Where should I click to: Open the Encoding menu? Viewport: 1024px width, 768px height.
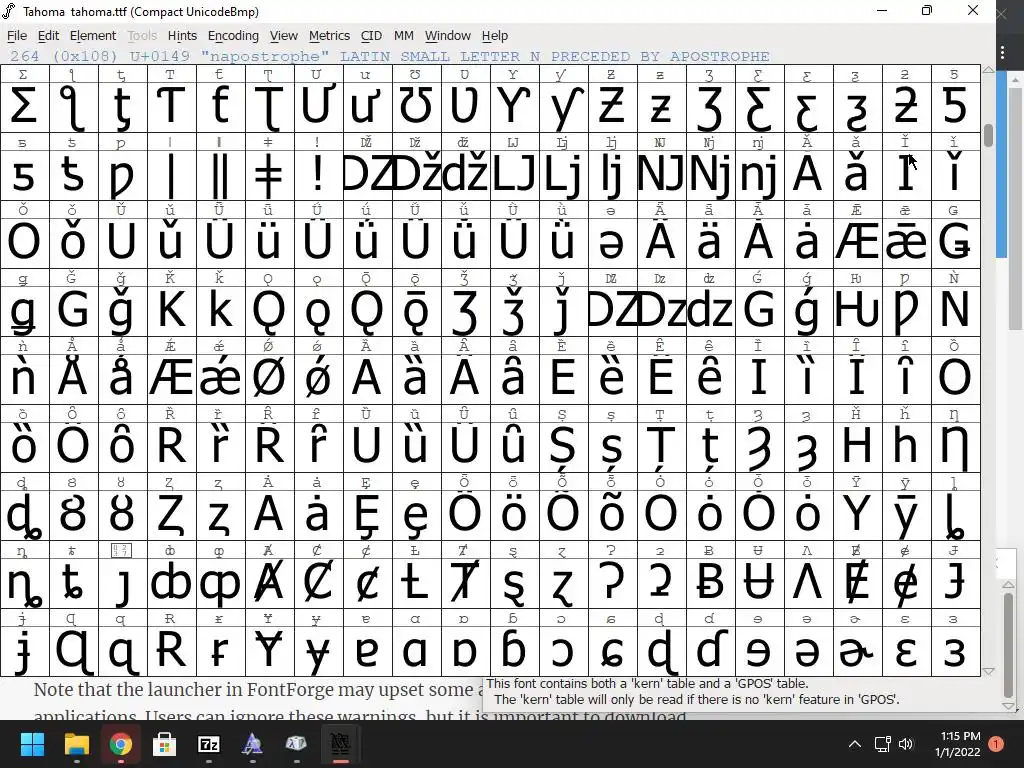click(233, 36)
